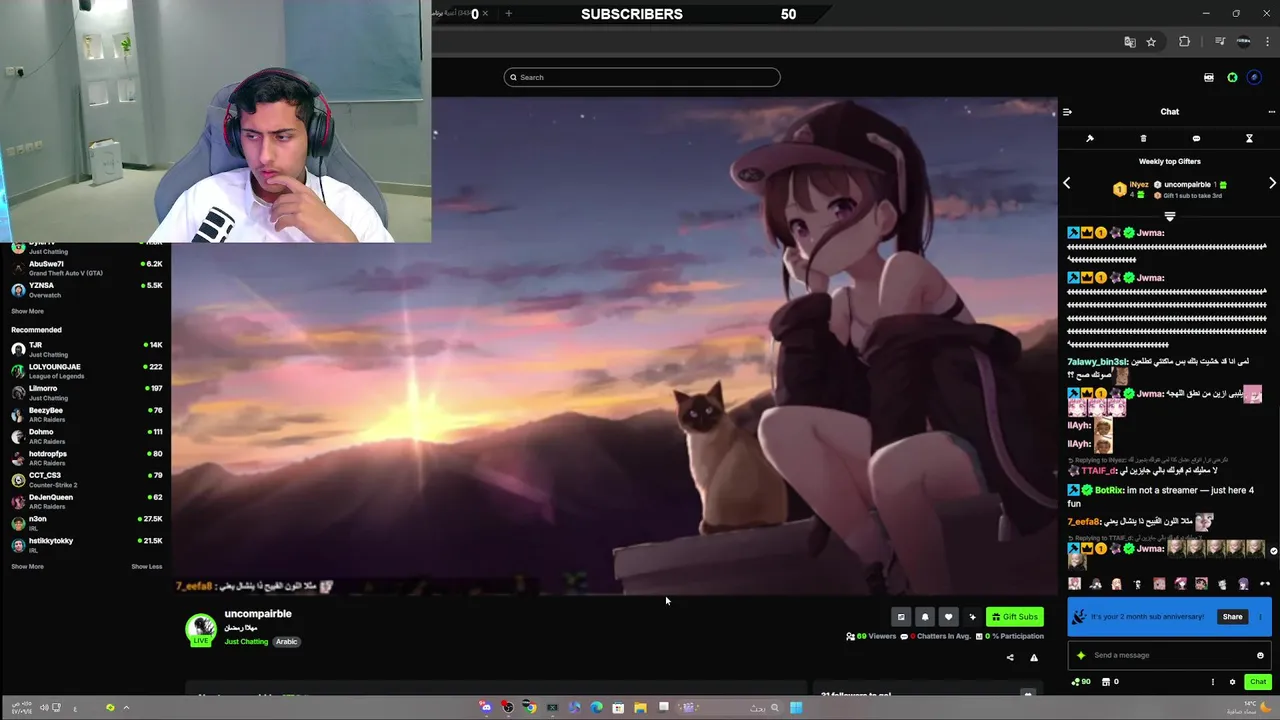Click the gavel moderation icon in chat
Viewport: 1280px width, 720px height.
coord(1090,139)
